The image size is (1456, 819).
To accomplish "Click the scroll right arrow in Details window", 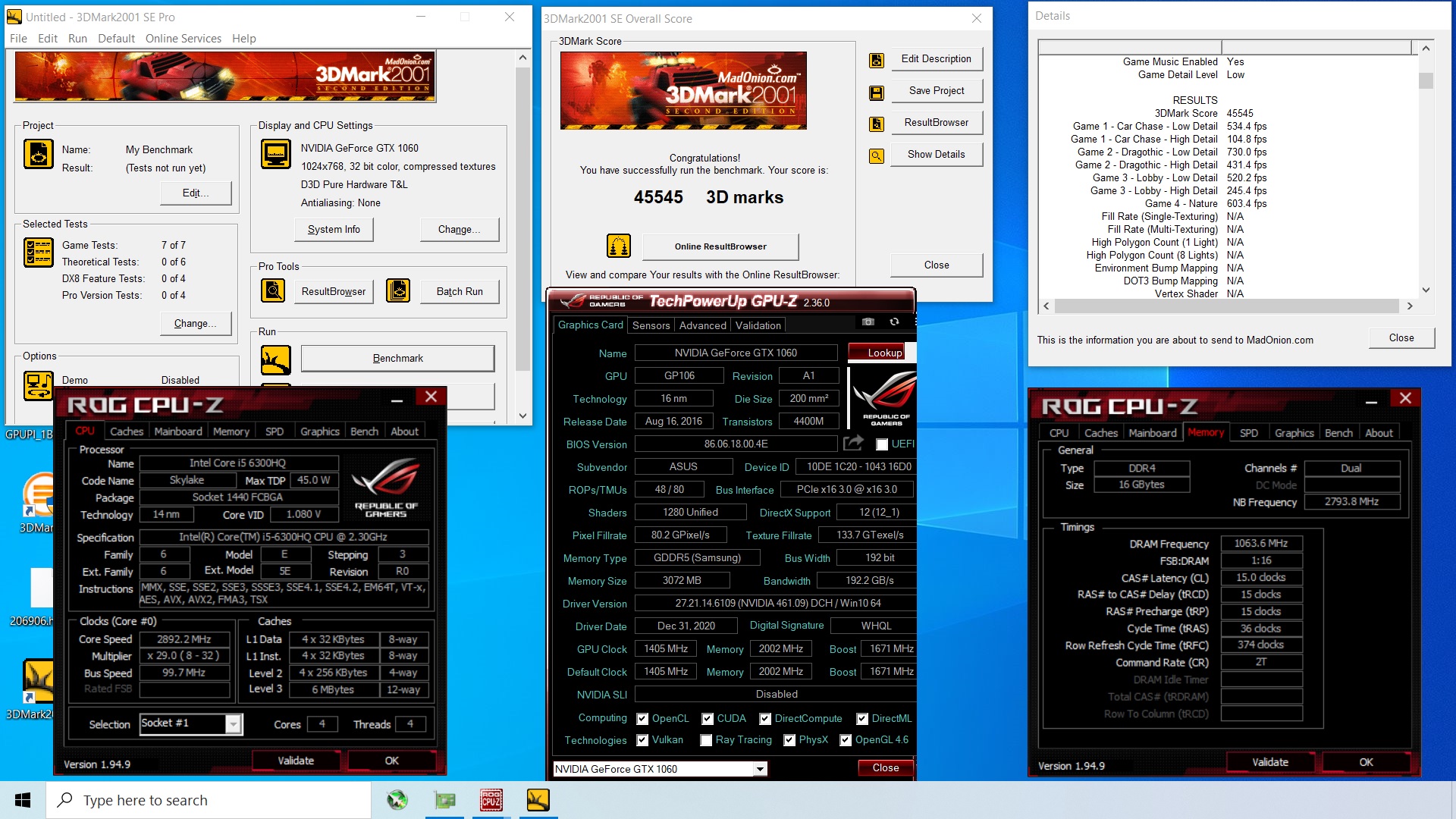I will [x=1410, y=306].
